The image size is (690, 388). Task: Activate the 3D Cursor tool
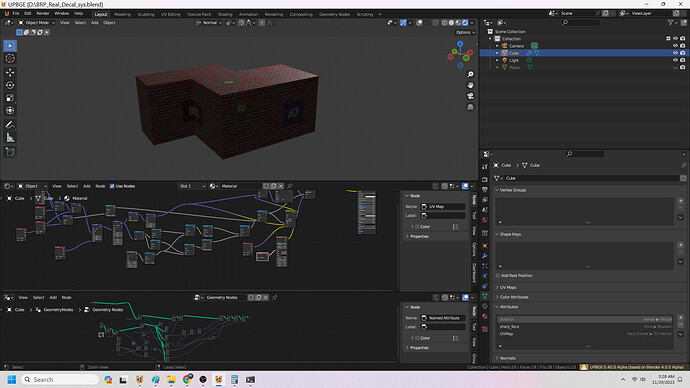10,58
